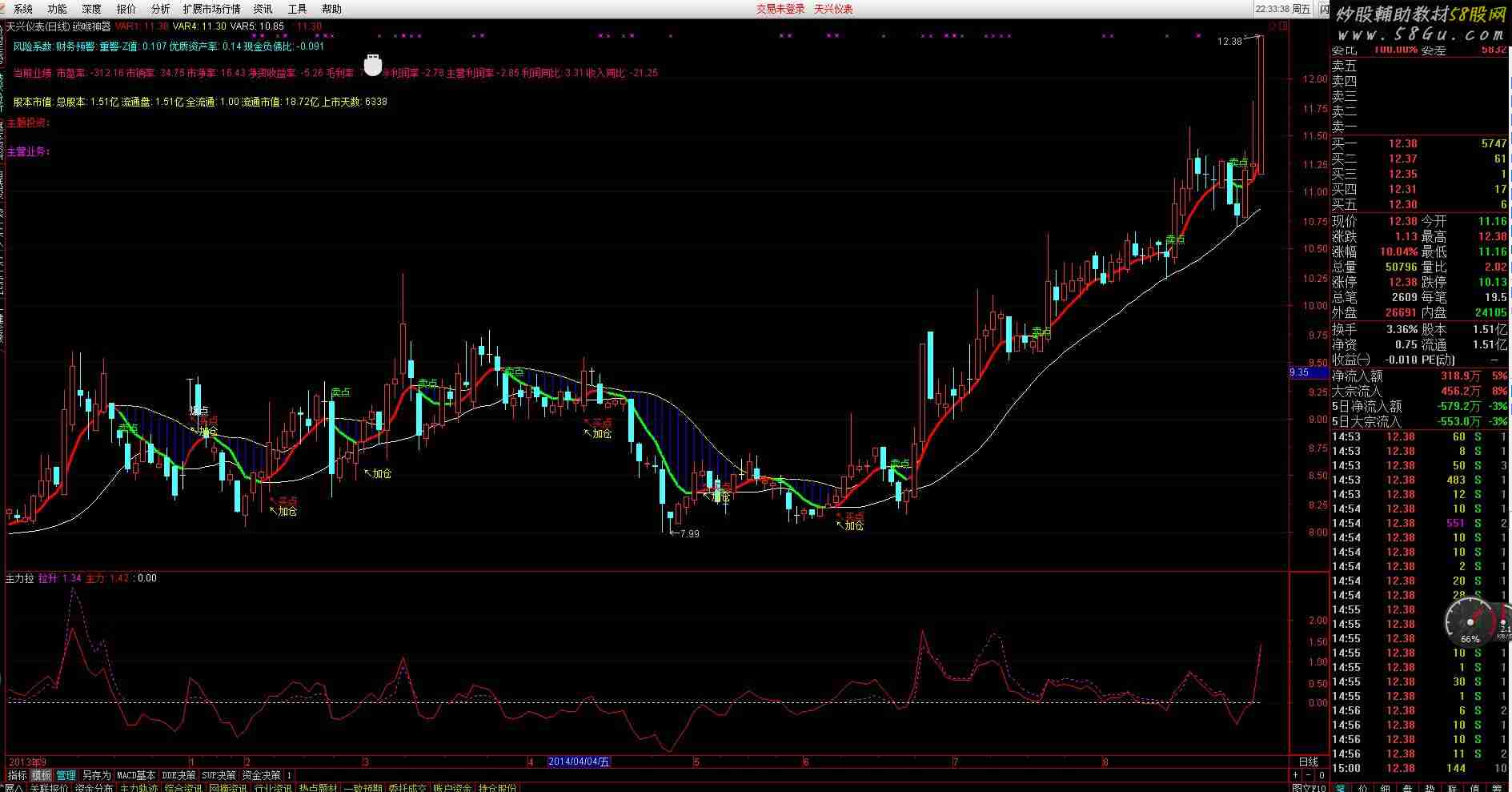Select the MACD基本 template
Screen dimensions: 1512x792
click(x=136, y=775)
